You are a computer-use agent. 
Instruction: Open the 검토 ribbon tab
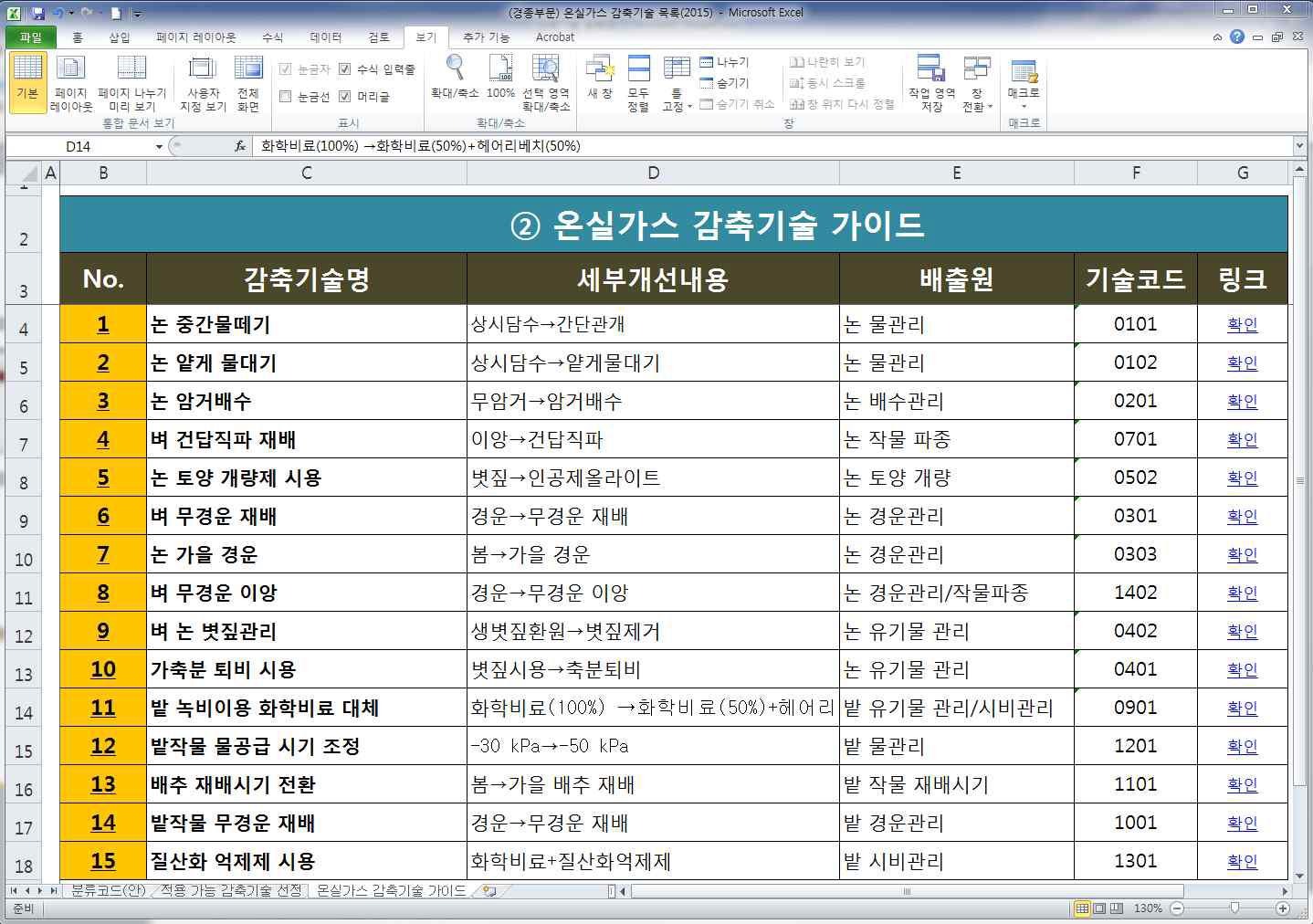379,37
